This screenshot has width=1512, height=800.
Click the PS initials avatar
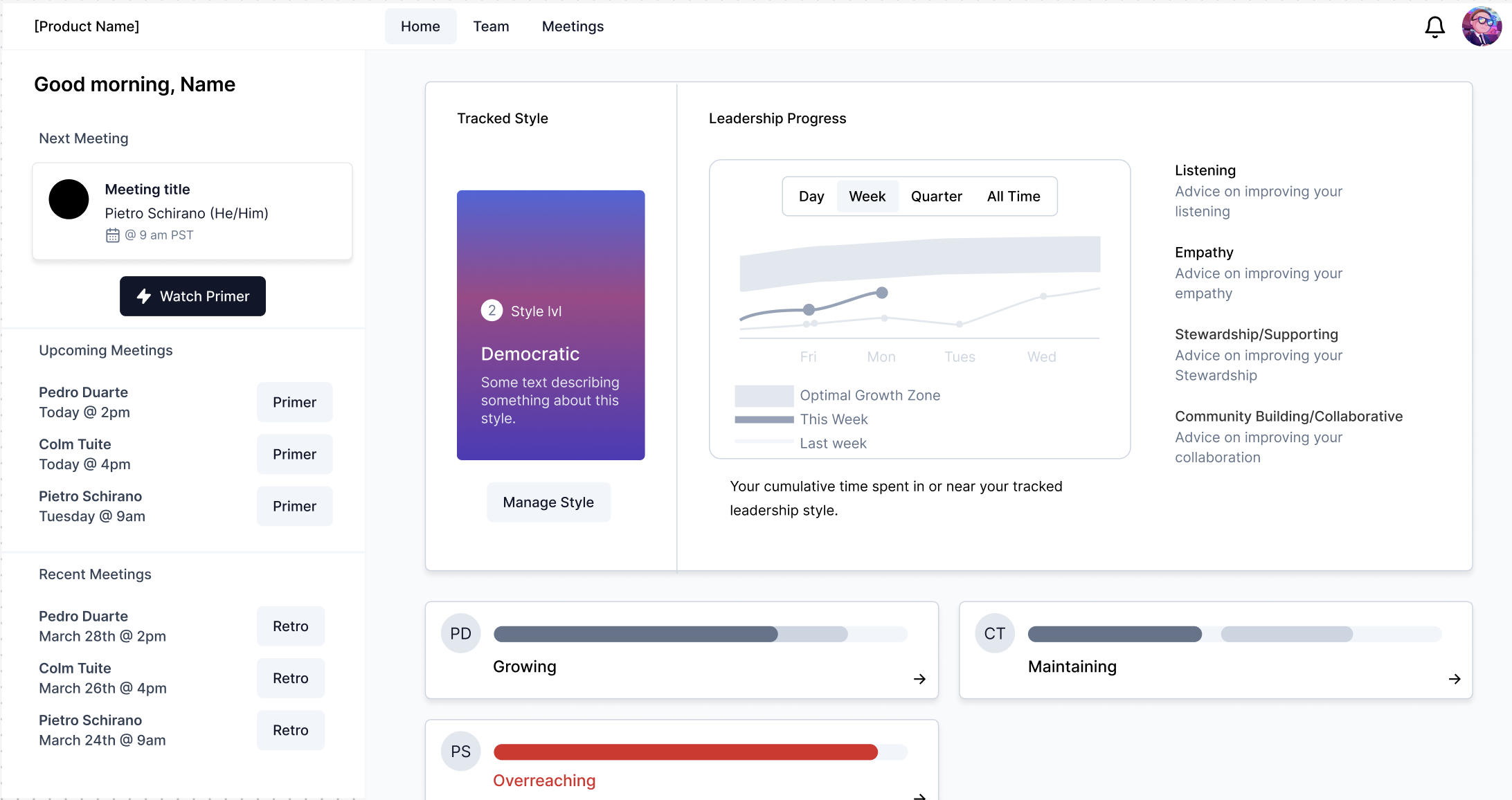click(460, 751)
